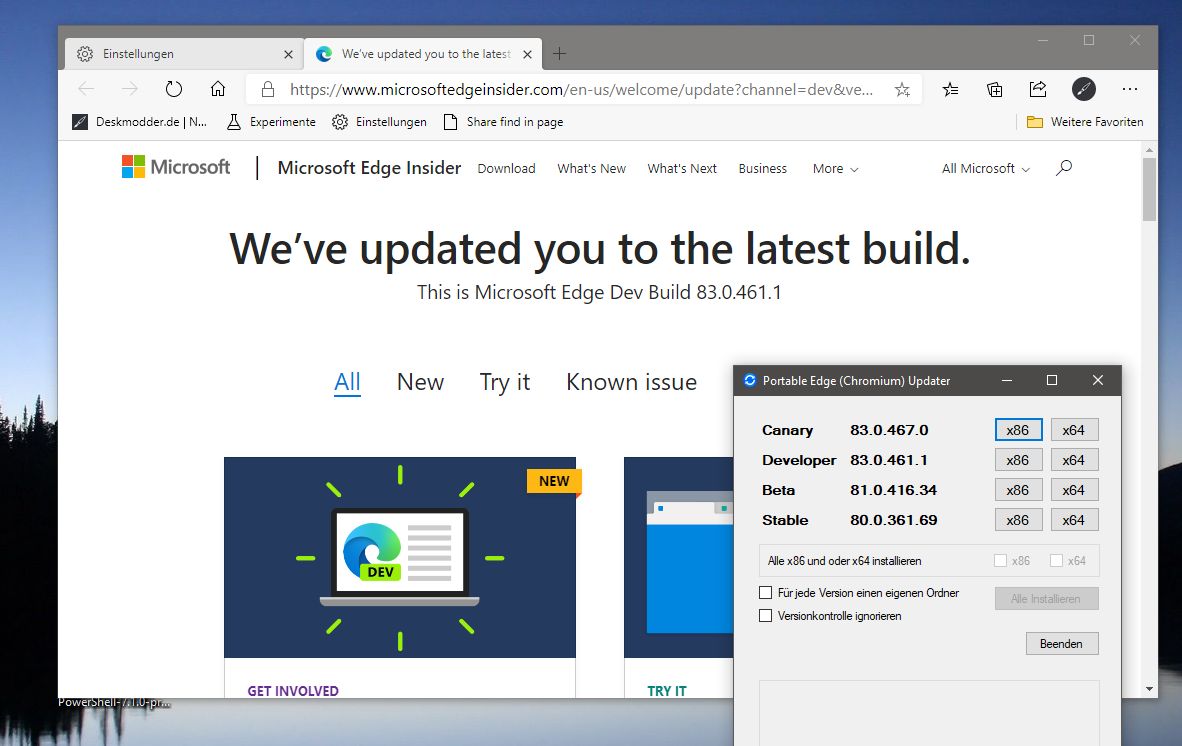Click the search magnifier on Microsoft page
Viewport: 1182px width, 746px height.
pos(1064,168)
